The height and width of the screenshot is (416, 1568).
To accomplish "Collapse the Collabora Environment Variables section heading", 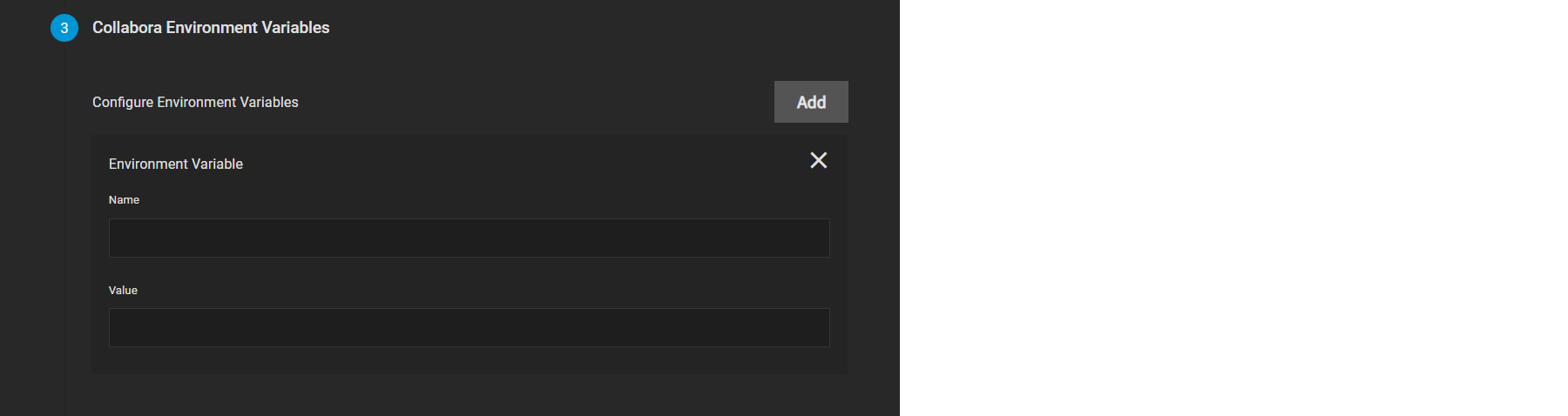I will pyautogui.click(x=211, y=28).
